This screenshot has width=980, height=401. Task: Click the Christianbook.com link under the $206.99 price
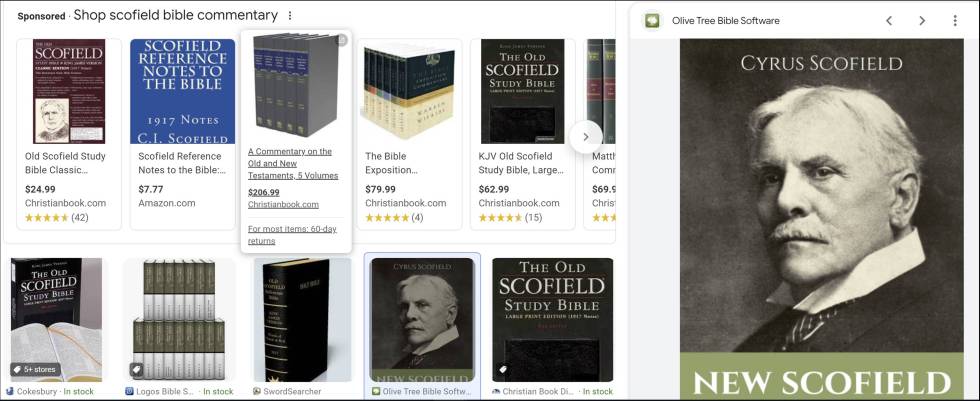(283, 204)
